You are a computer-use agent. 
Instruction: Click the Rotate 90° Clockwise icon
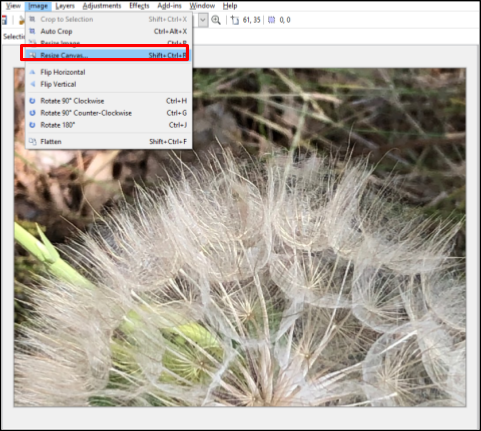point(32,101)
